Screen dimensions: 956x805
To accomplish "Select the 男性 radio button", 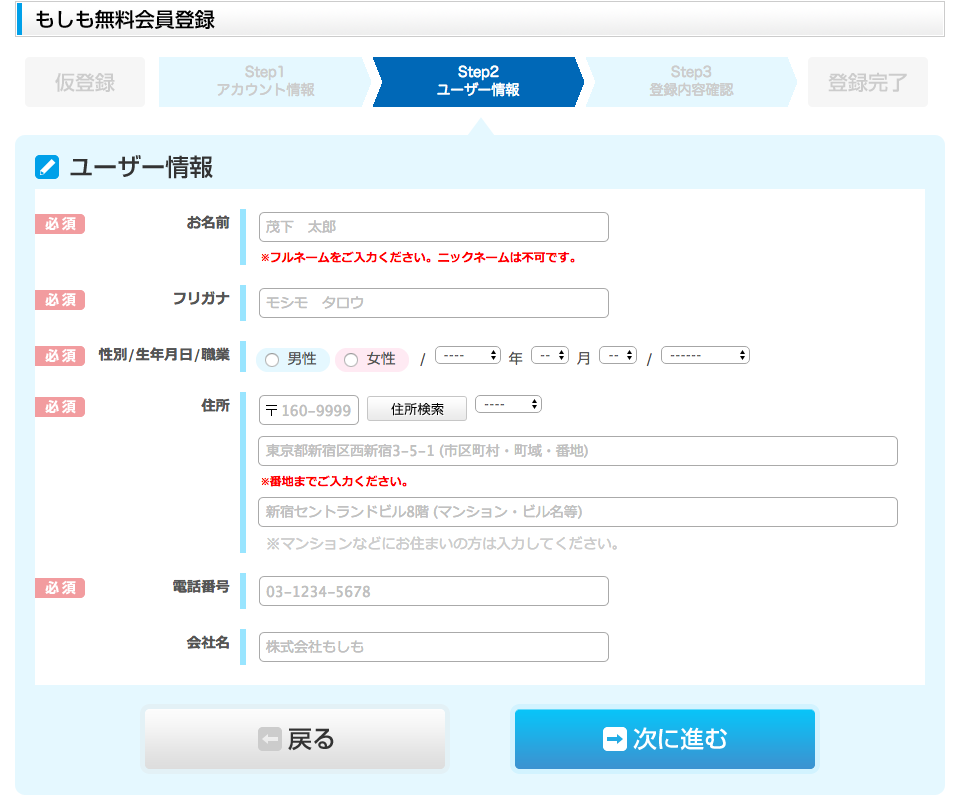I will coord(272,360).
